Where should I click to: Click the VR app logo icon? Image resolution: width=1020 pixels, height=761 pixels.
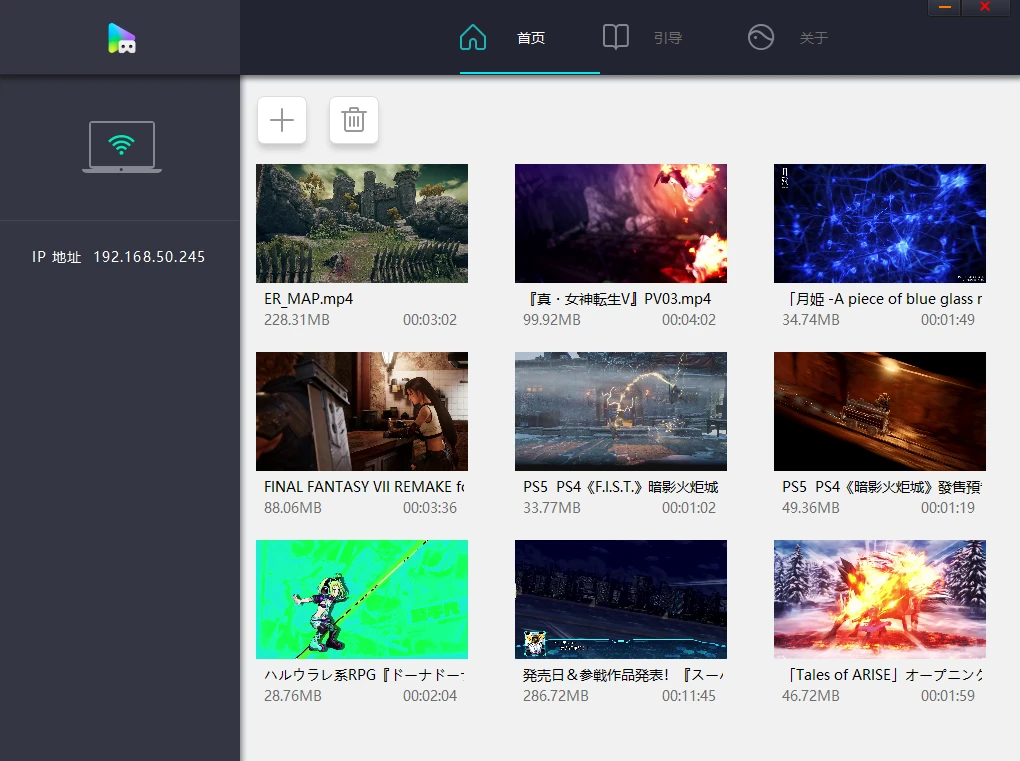[121, 38]
